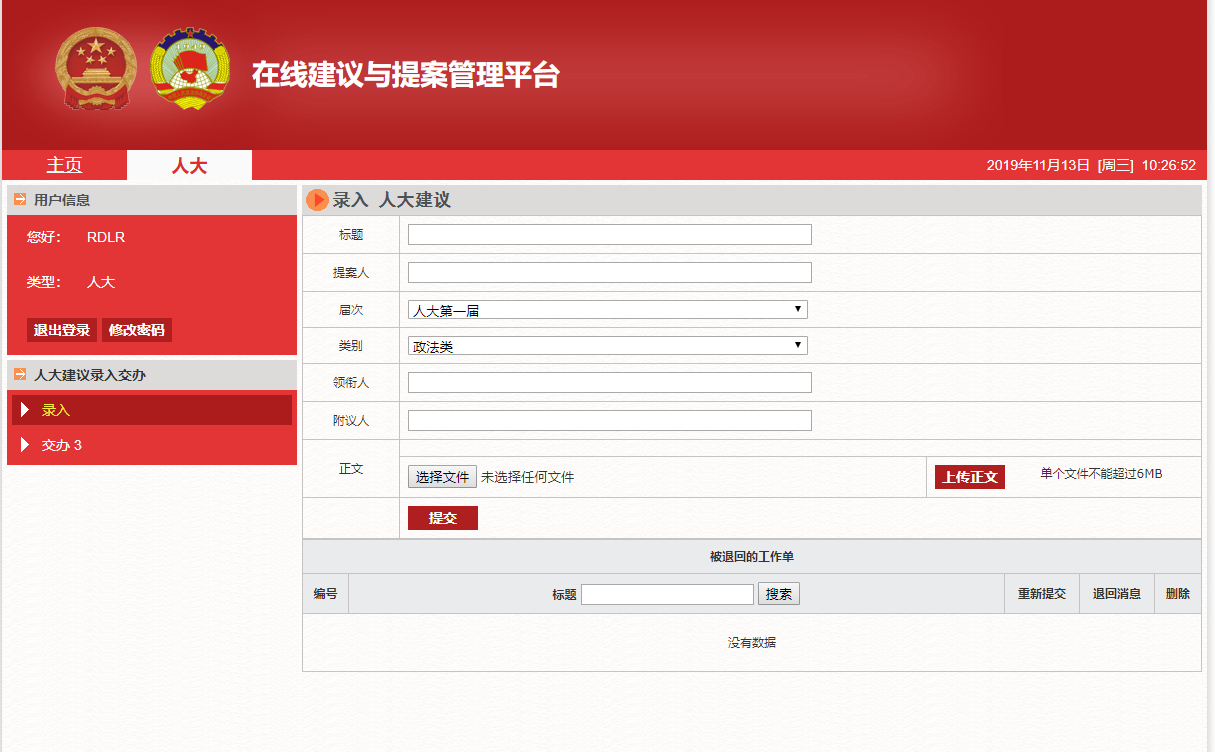Click the triangle icon next to 录入
Viewport: 1215px width, 752px height.
click(x=25, y=410)
